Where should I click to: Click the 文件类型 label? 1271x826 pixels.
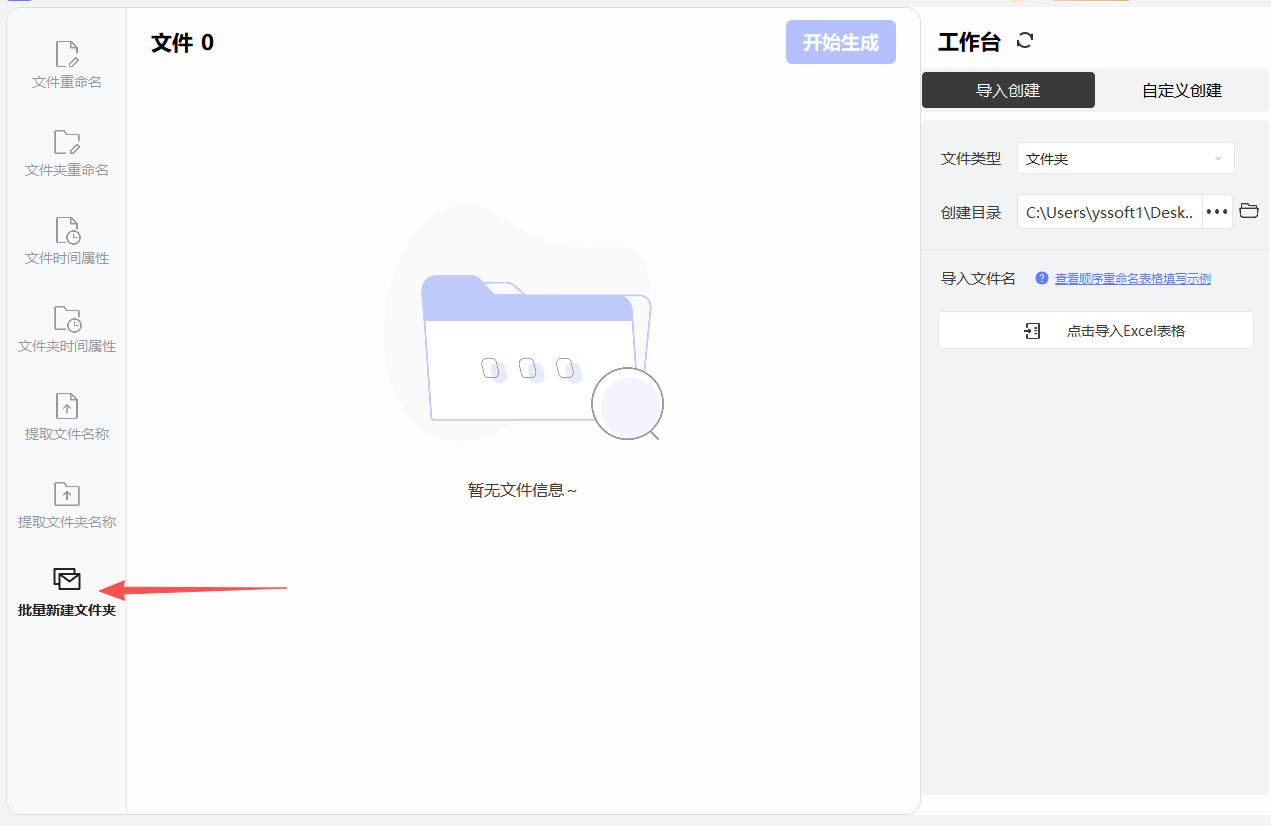[971, 159]
